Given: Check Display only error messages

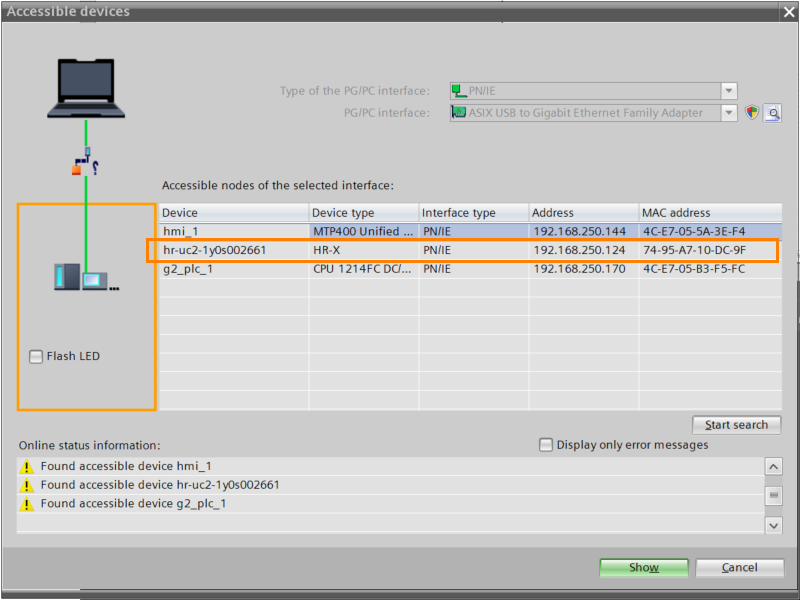Looking at the screenshot, I should [545, 445].
